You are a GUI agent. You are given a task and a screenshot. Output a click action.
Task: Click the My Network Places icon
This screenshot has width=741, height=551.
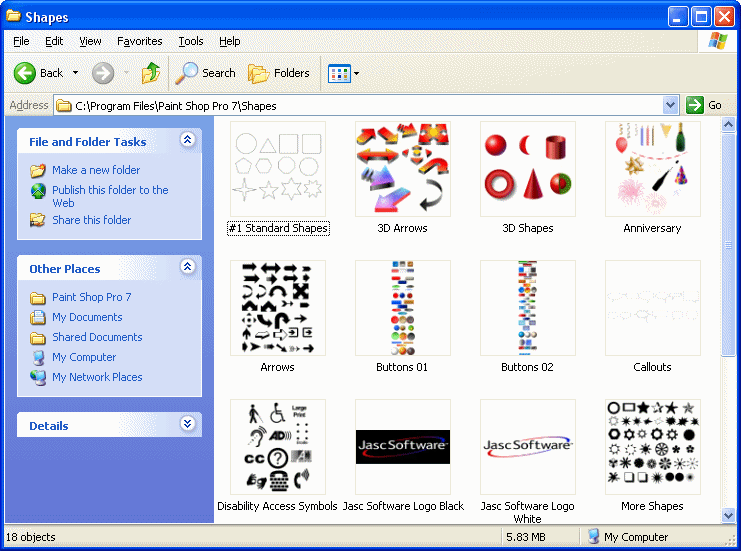38,377
